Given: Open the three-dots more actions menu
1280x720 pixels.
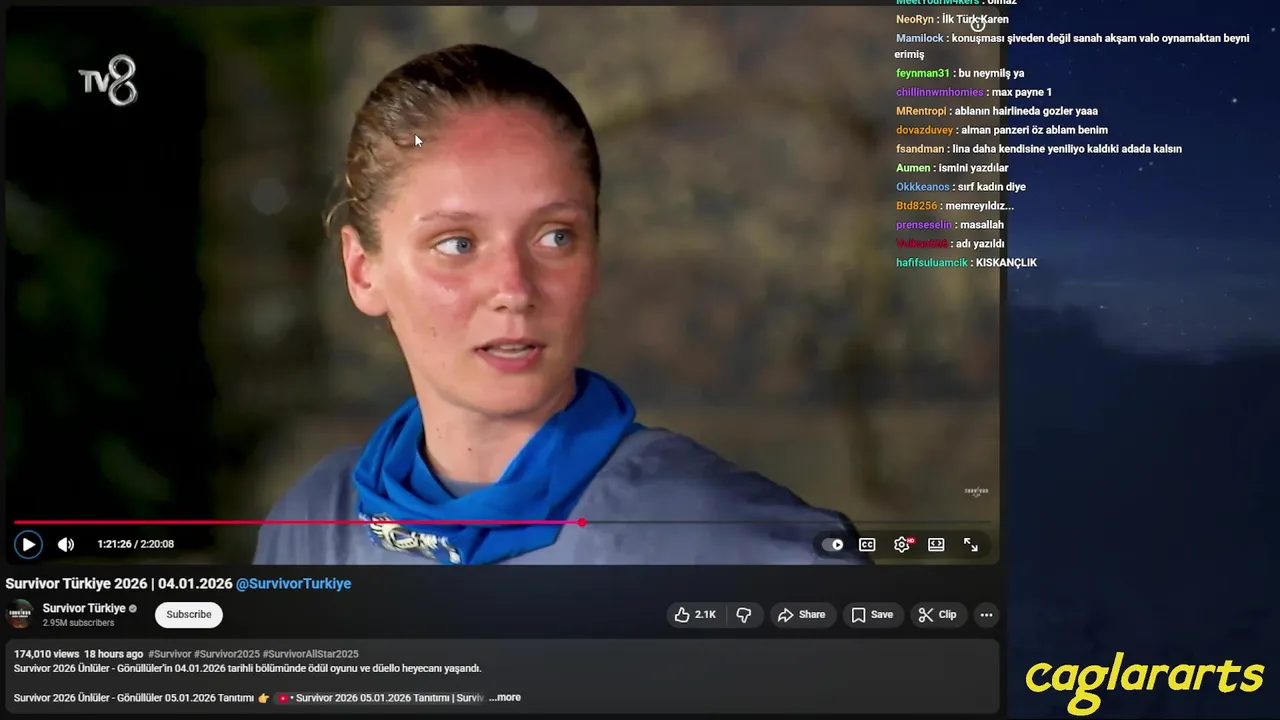Looking at the screenshot, I should pos(986,615).
